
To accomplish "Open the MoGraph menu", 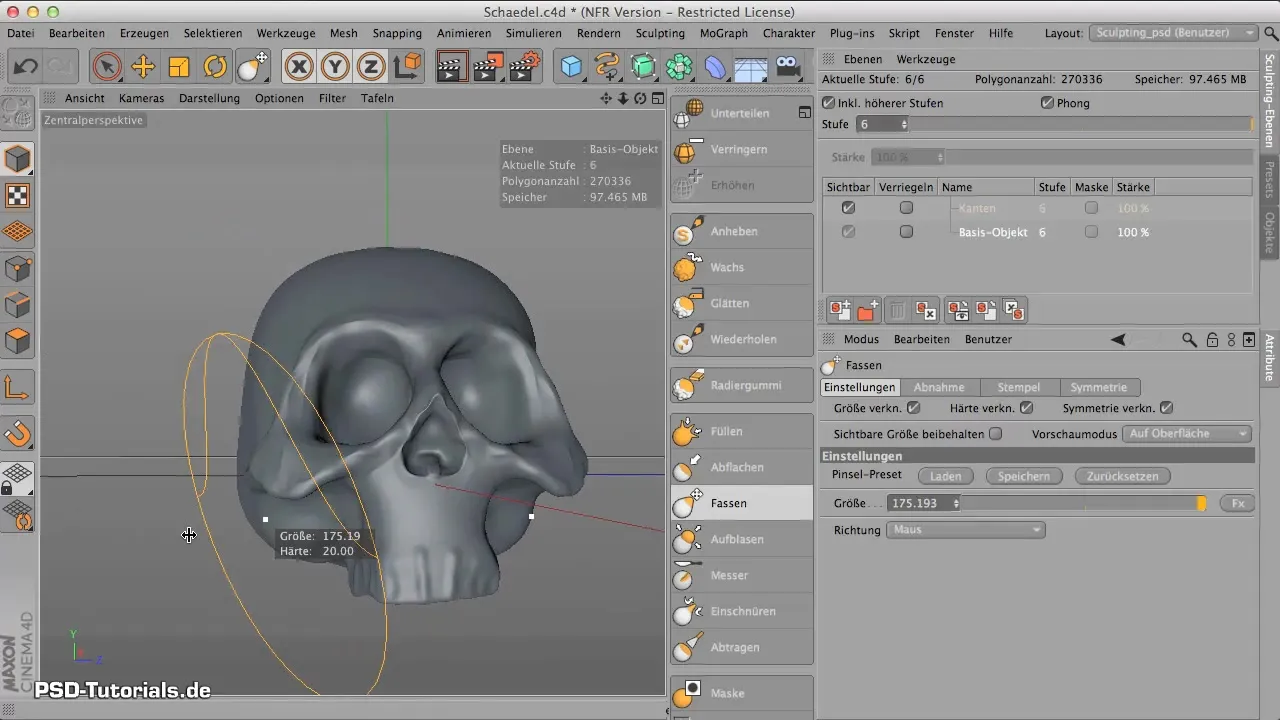I will click(x=724, y=33).
